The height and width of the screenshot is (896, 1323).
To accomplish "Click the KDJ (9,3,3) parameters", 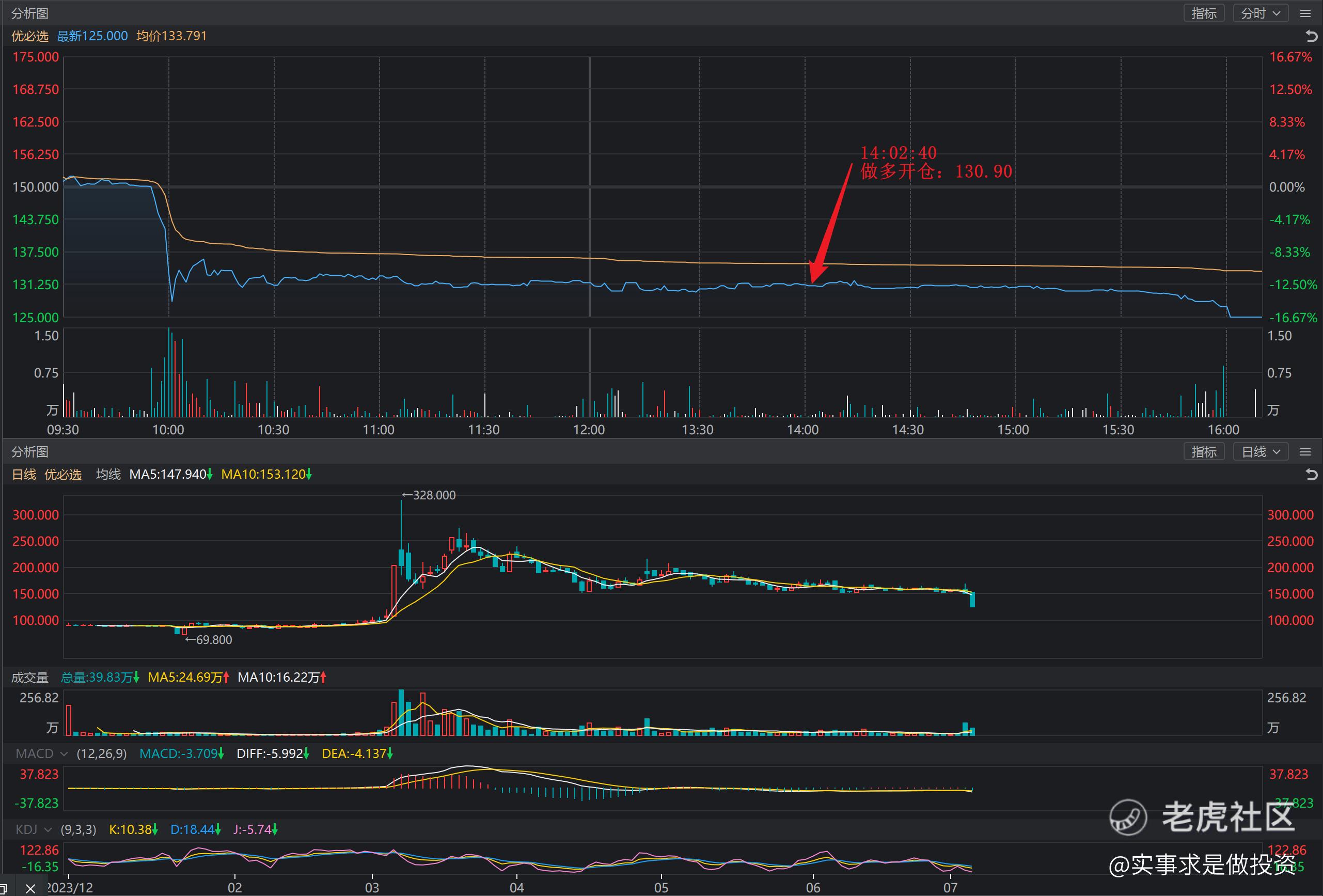I will [78, 829].
